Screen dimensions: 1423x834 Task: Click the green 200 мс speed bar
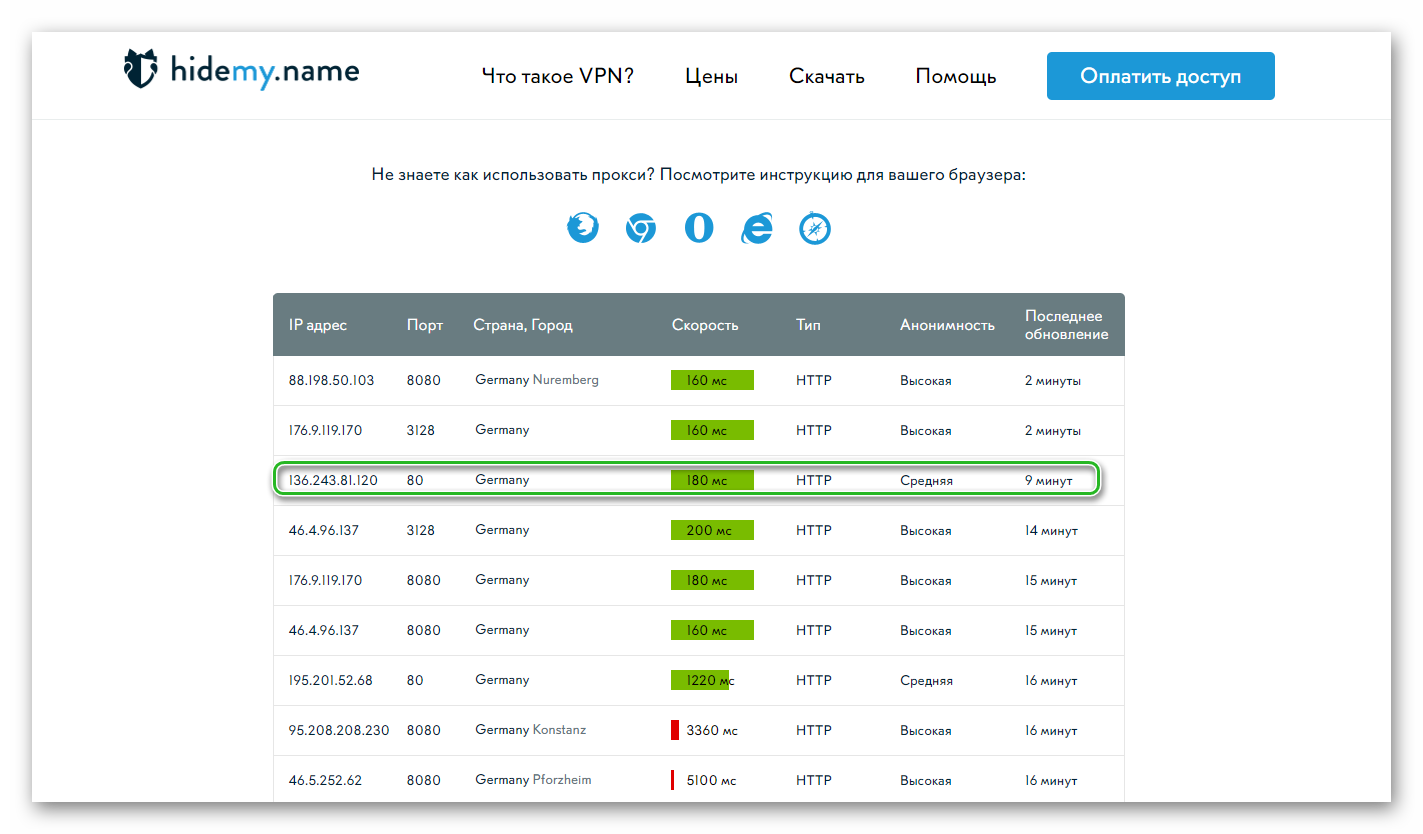[x=712, y=530]
